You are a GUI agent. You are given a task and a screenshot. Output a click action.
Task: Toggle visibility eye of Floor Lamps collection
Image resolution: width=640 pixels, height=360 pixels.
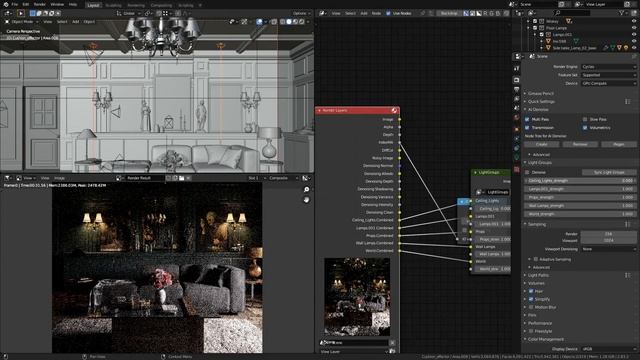click(634, 28)
